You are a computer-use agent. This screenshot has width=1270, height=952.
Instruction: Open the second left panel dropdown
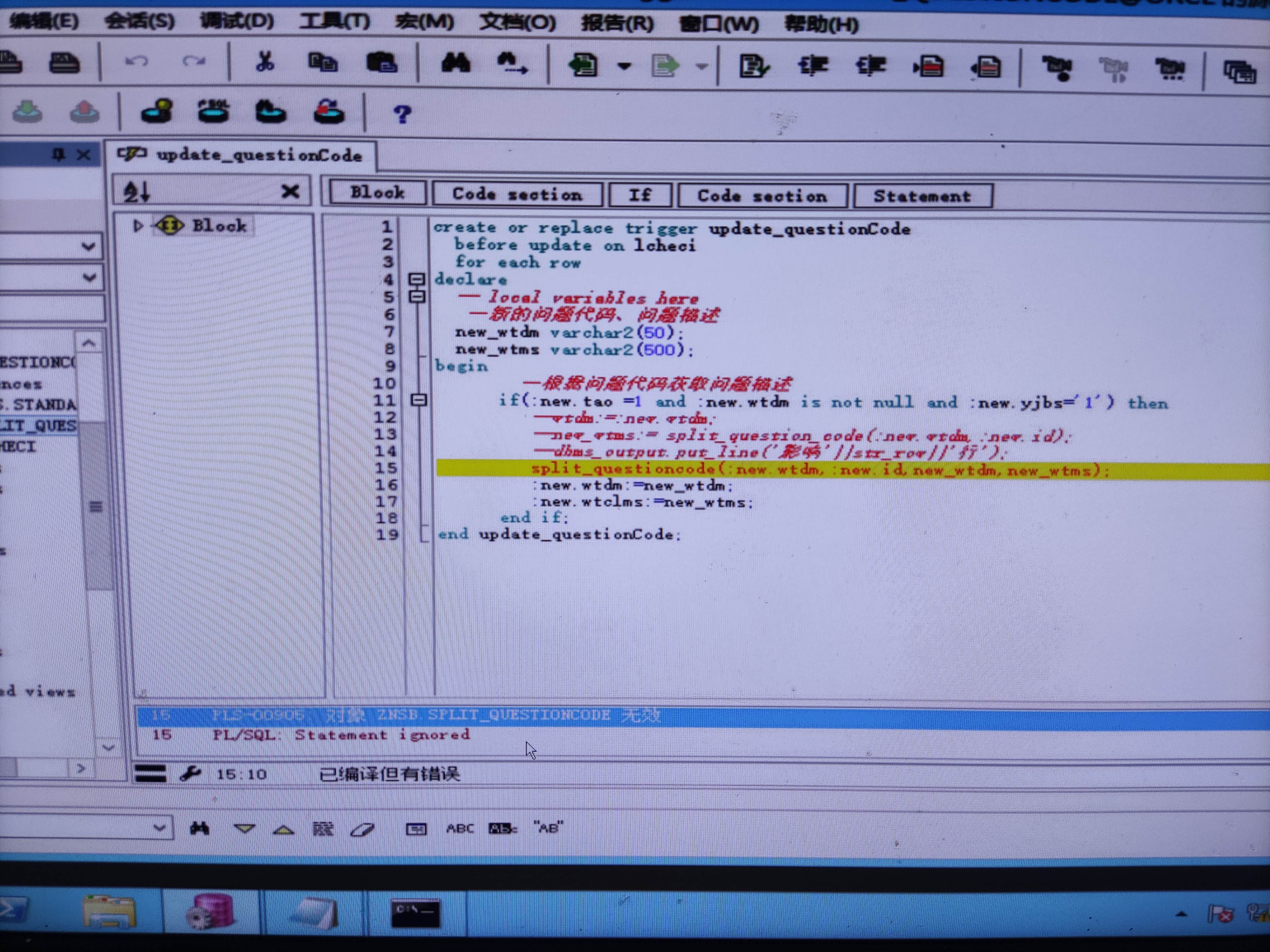pyautogui.click(x=89, y=278)
